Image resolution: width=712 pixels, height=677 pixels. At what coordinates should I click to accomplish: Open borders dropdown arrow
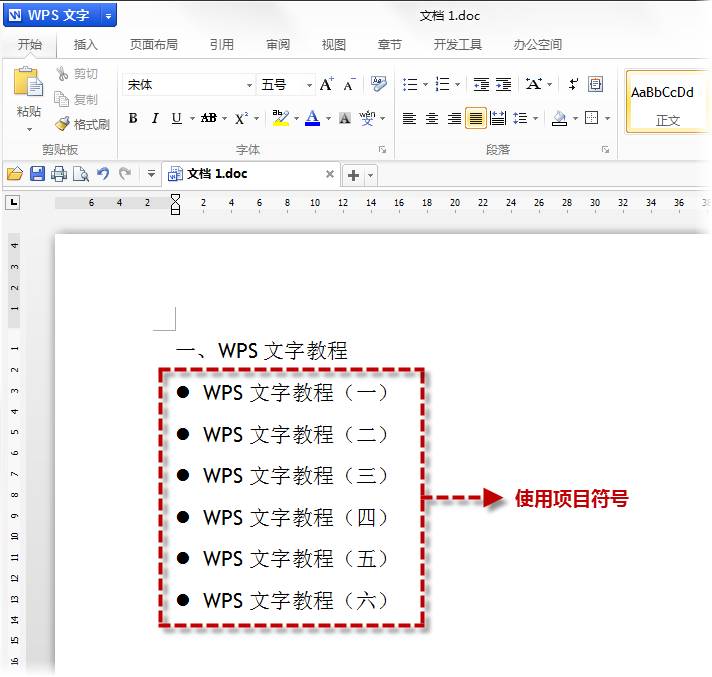[608, 119]
